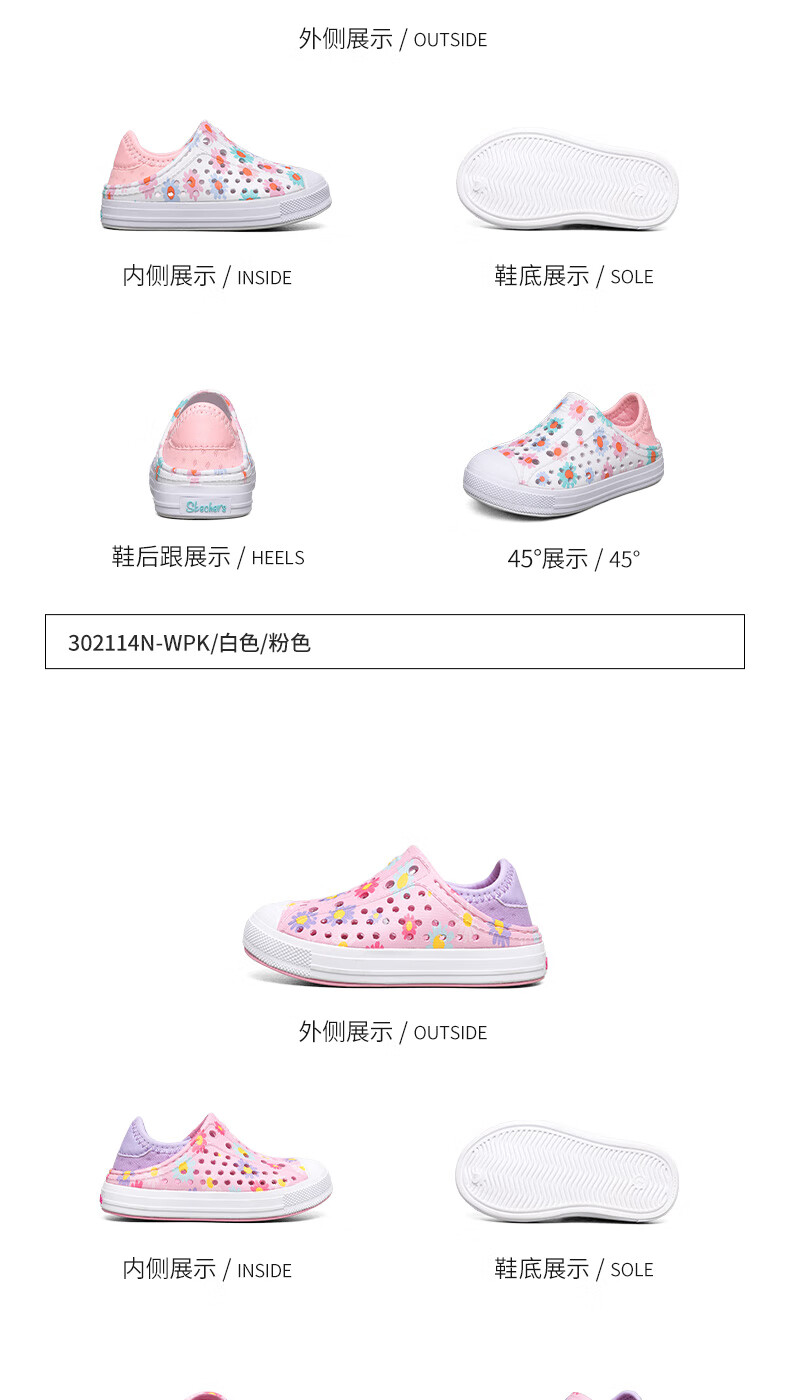The image size is (790, 1400).
Task: Click the white-pink shoe heel image
Action: (x=203, y=455)
